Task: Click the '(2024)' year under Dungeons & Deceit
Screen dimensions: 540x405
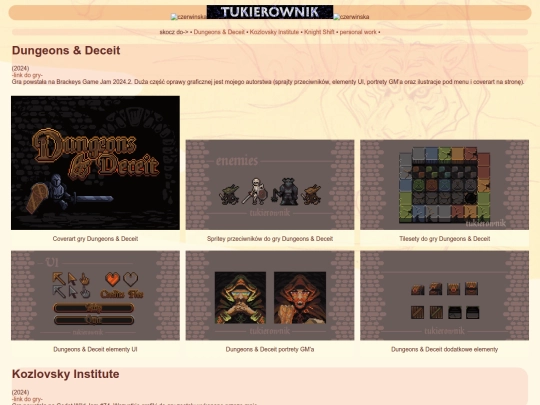Action: pyautogui.click(x=20, y=68)
